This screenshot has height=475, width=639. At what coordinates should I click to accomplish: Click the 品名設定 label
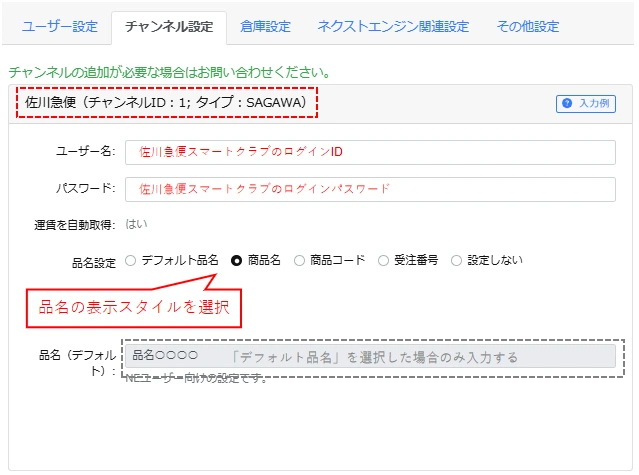point(94,263)
